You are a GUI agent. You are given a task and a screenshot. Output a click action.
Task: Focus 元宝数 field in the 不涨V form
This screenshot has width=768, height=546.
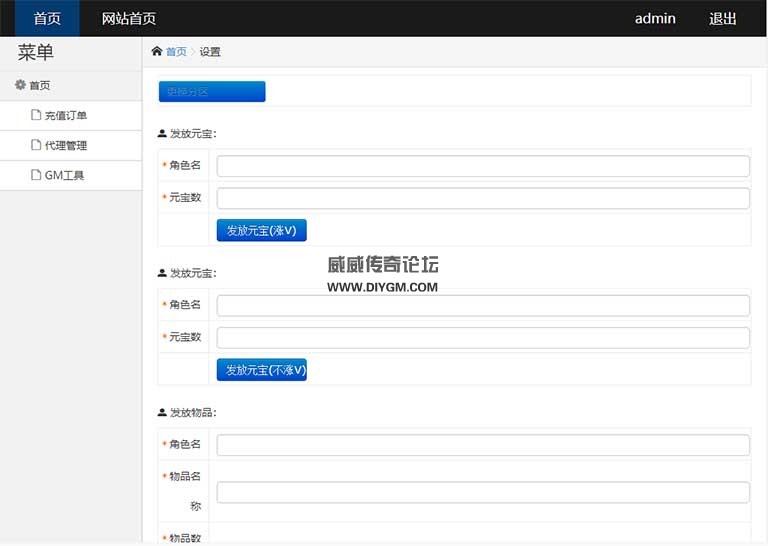(x=483, y=338)
